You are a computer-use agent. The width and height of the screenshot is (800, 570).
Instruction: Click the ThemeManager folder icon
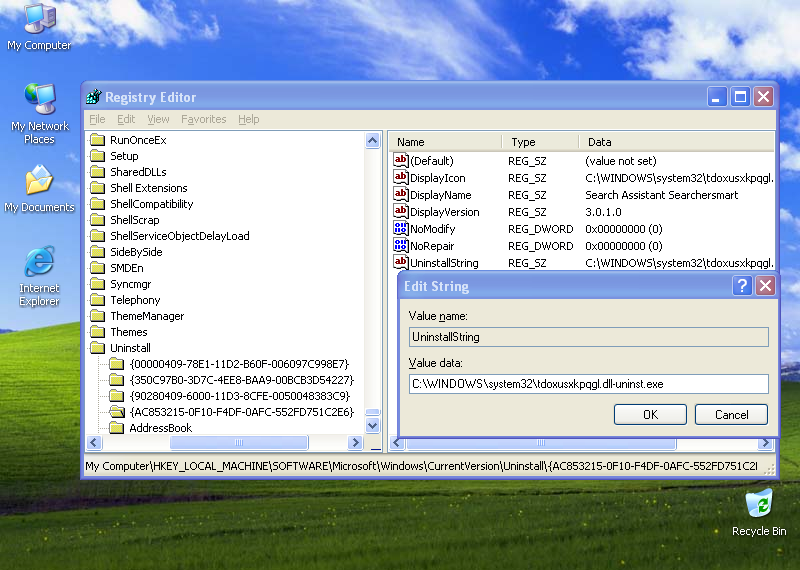point(97,316)
